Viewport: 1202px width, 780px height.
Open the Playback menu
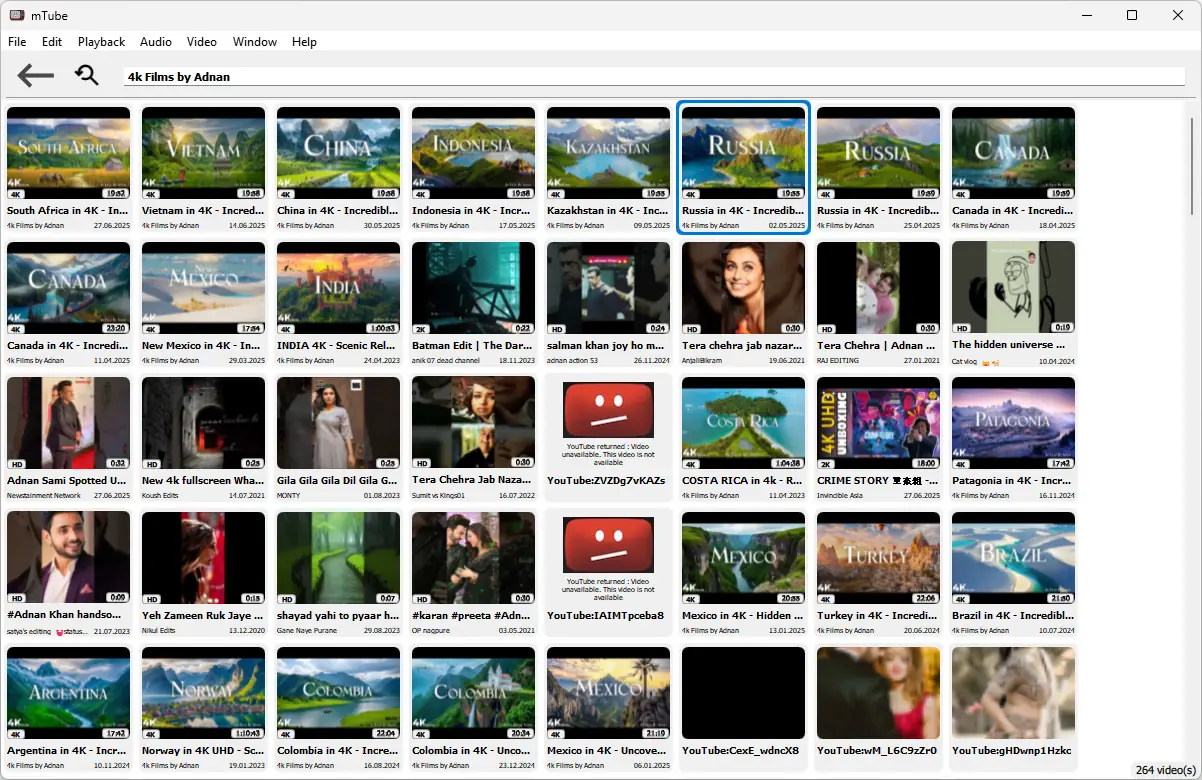point(101,42)
